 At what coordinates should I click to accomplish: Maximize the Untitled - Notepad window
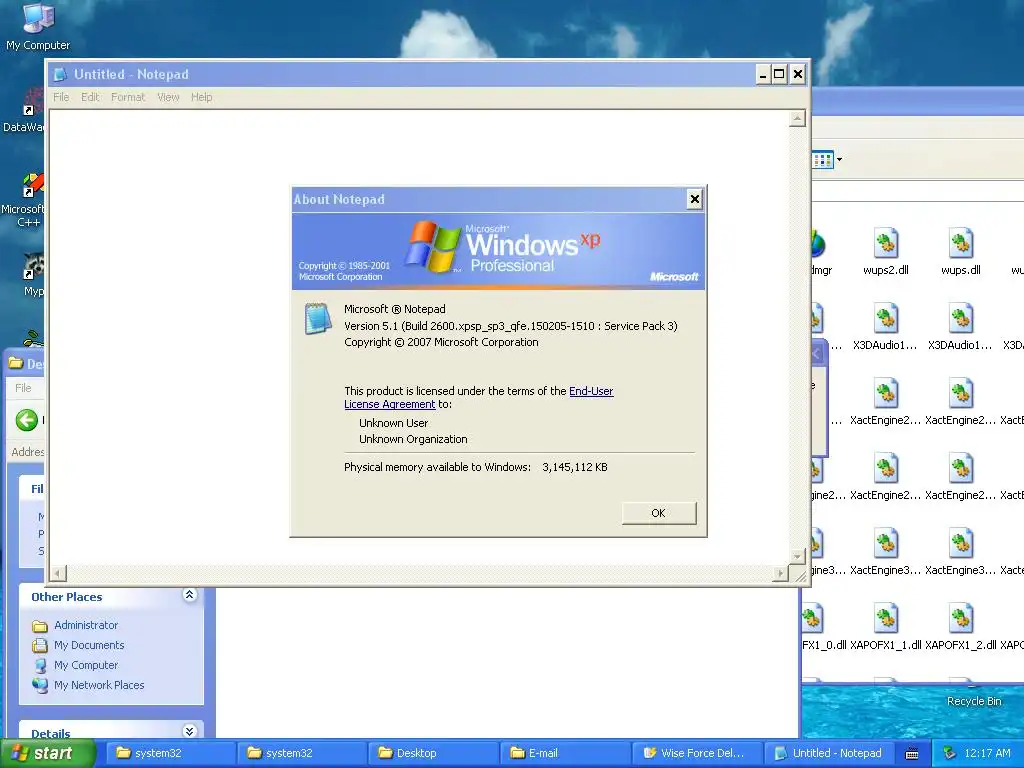(779, 74)
